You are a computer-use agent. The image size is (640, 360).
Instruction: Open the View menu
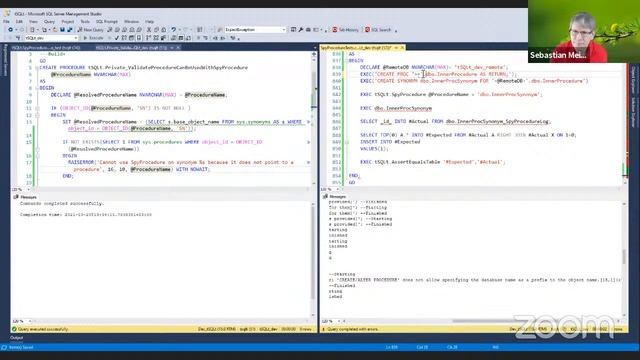pyautogui.click(x=33, y=22)
